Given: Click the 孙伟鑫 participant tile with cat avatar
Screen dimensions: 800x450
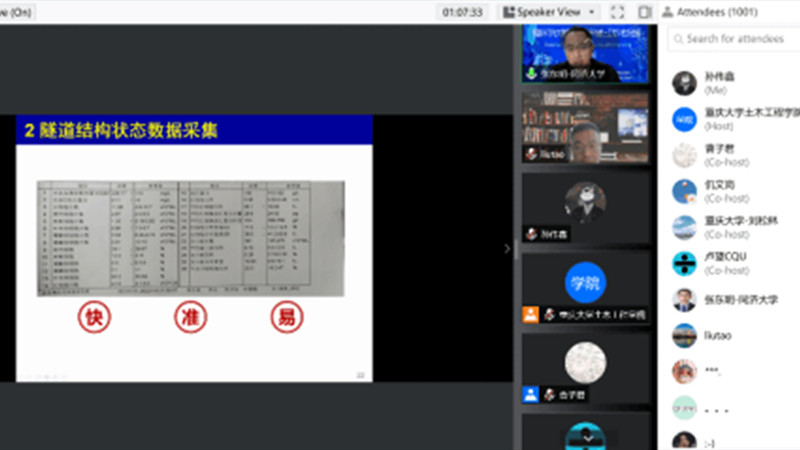Looking at the screenshot, I should coord(585,208).
